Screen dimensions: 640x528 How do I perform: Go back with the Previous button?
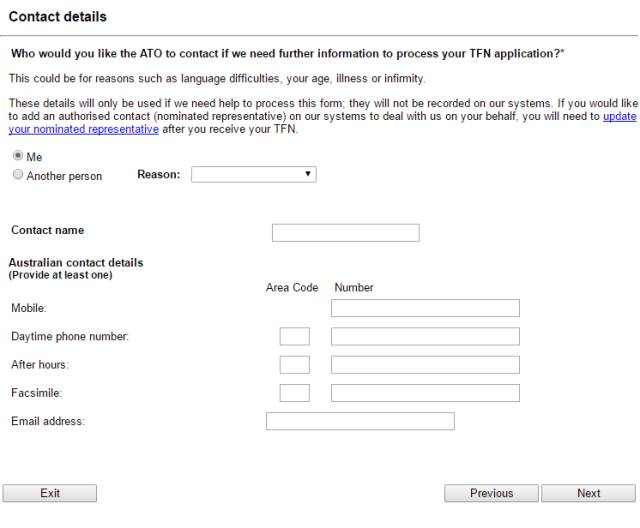(491, 493)
